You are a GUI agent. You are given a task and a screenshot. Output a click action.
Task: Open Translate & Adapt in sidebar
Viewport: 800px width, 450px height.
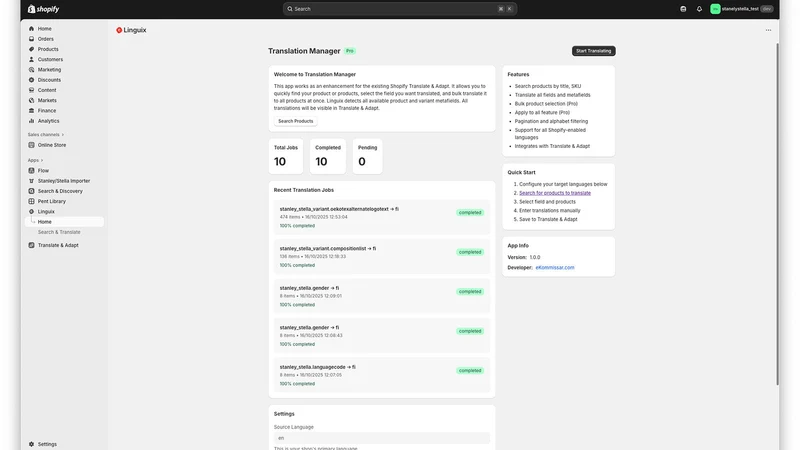pos(58,245)
